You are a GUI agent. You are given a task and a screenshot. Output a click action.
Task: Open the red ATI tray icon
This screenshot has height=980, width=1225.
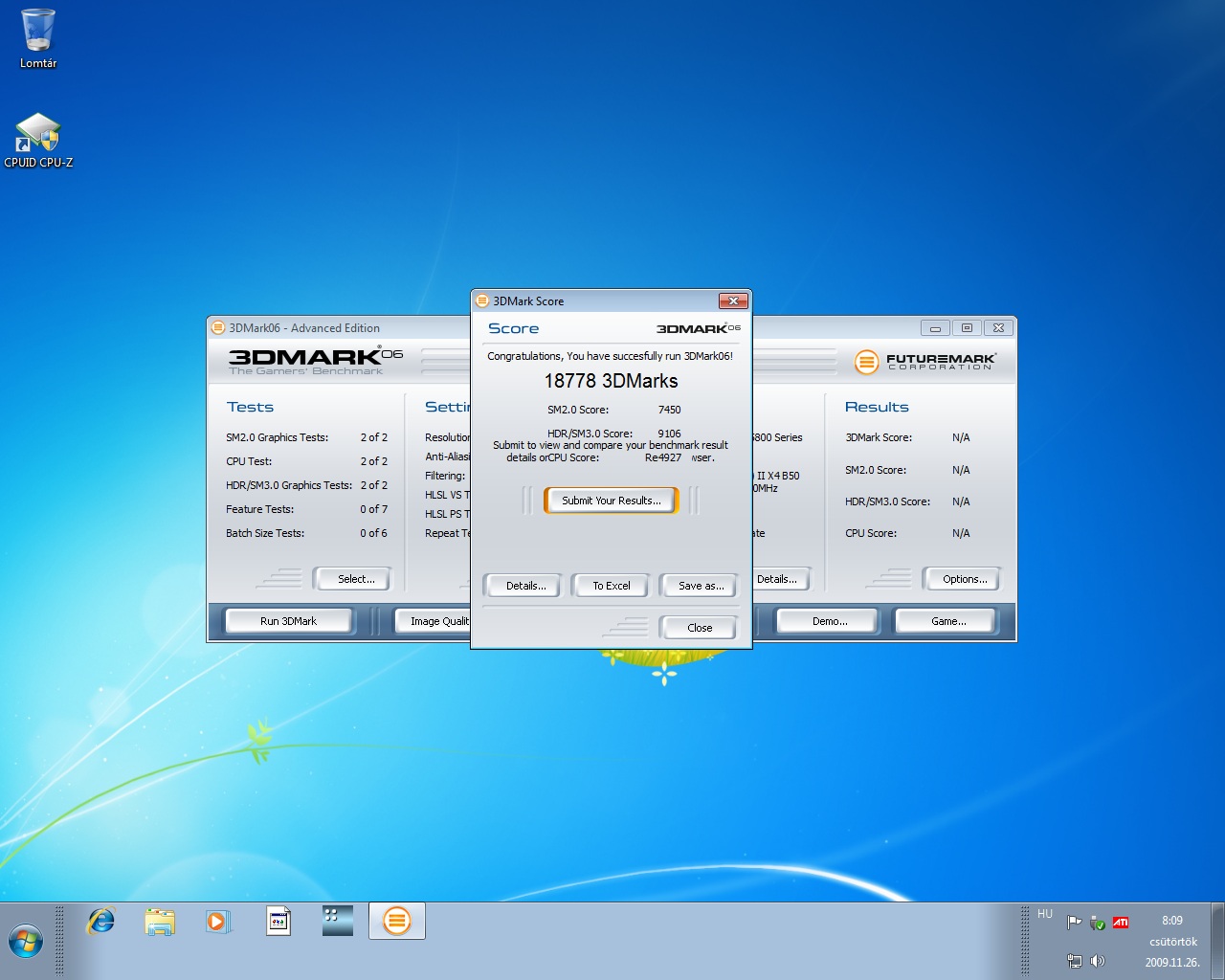pyautogui.click(x=1121, y=923)
